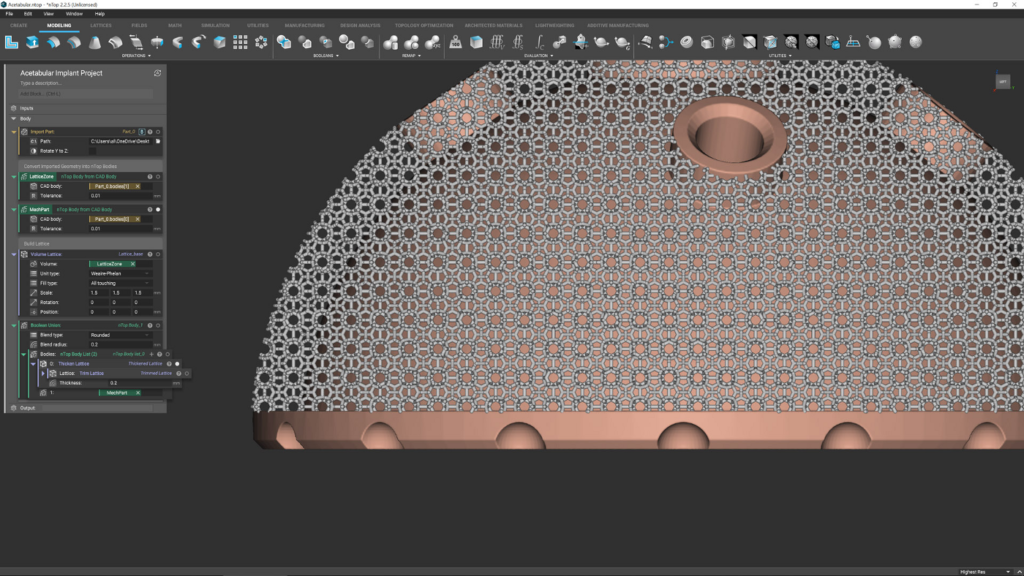Toggle the visibility dot on the Boolean Union block

pos(156,325)
